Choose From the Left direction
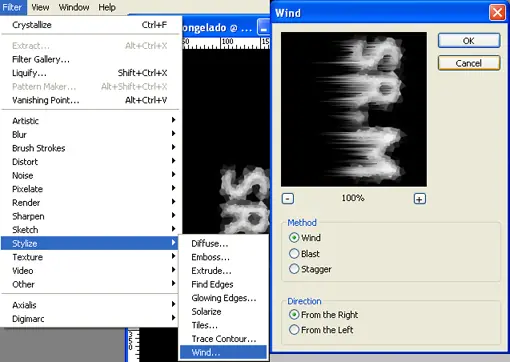 click(x=294, y=330)
